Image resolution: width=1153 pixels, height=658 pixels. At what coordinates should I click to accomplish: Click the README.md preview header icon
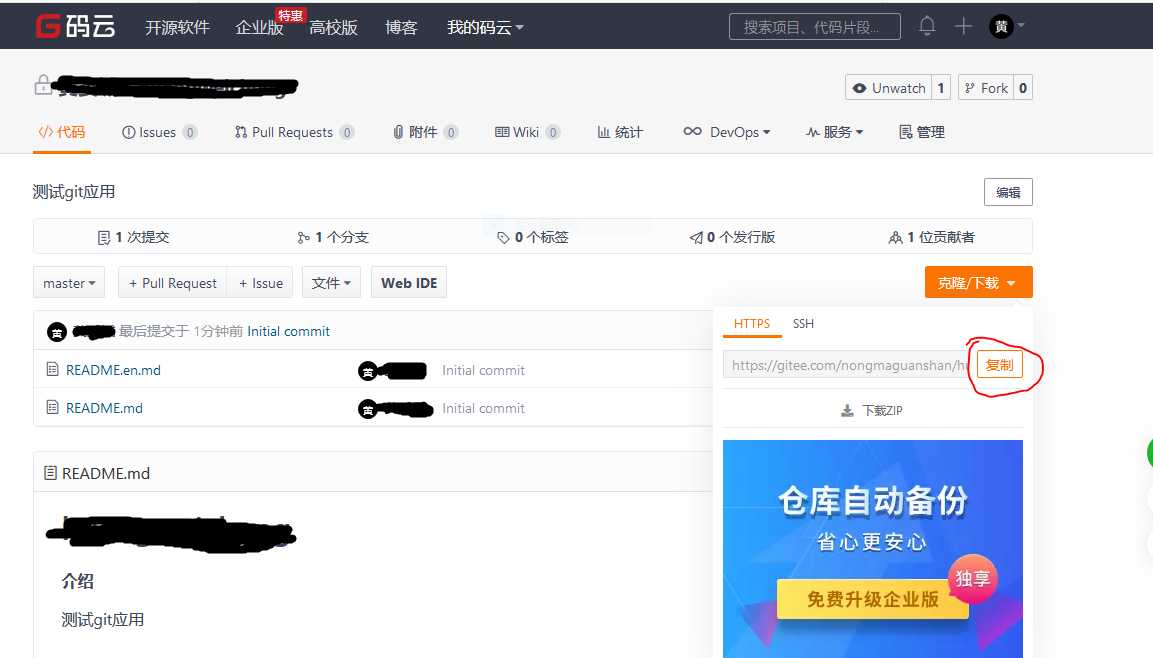[x=50, y=473]
